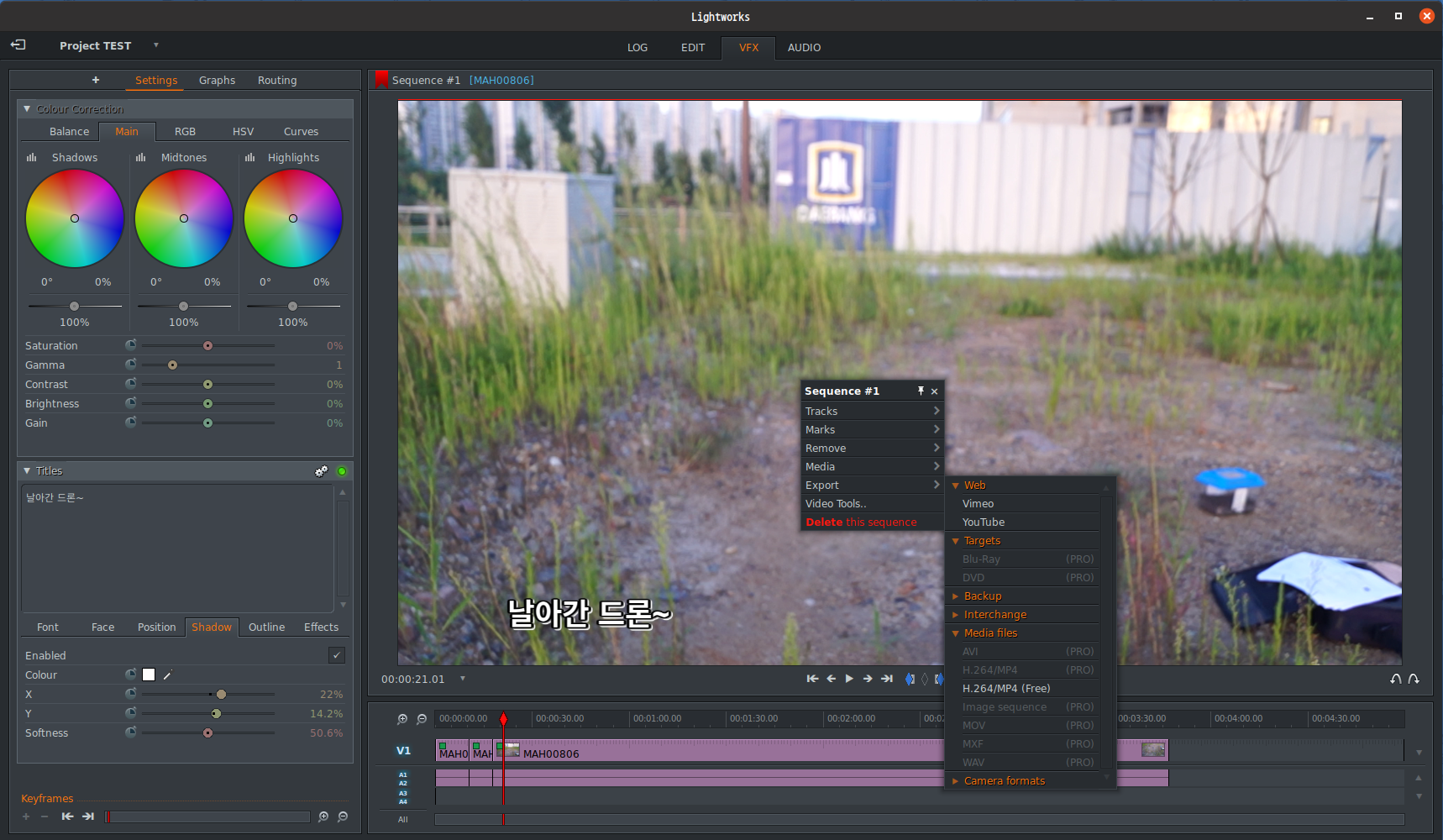Play the sequence in the viewer
The width and height of the screenshot is (1443, 840).
pyautogui.click(x=849, y=679)
